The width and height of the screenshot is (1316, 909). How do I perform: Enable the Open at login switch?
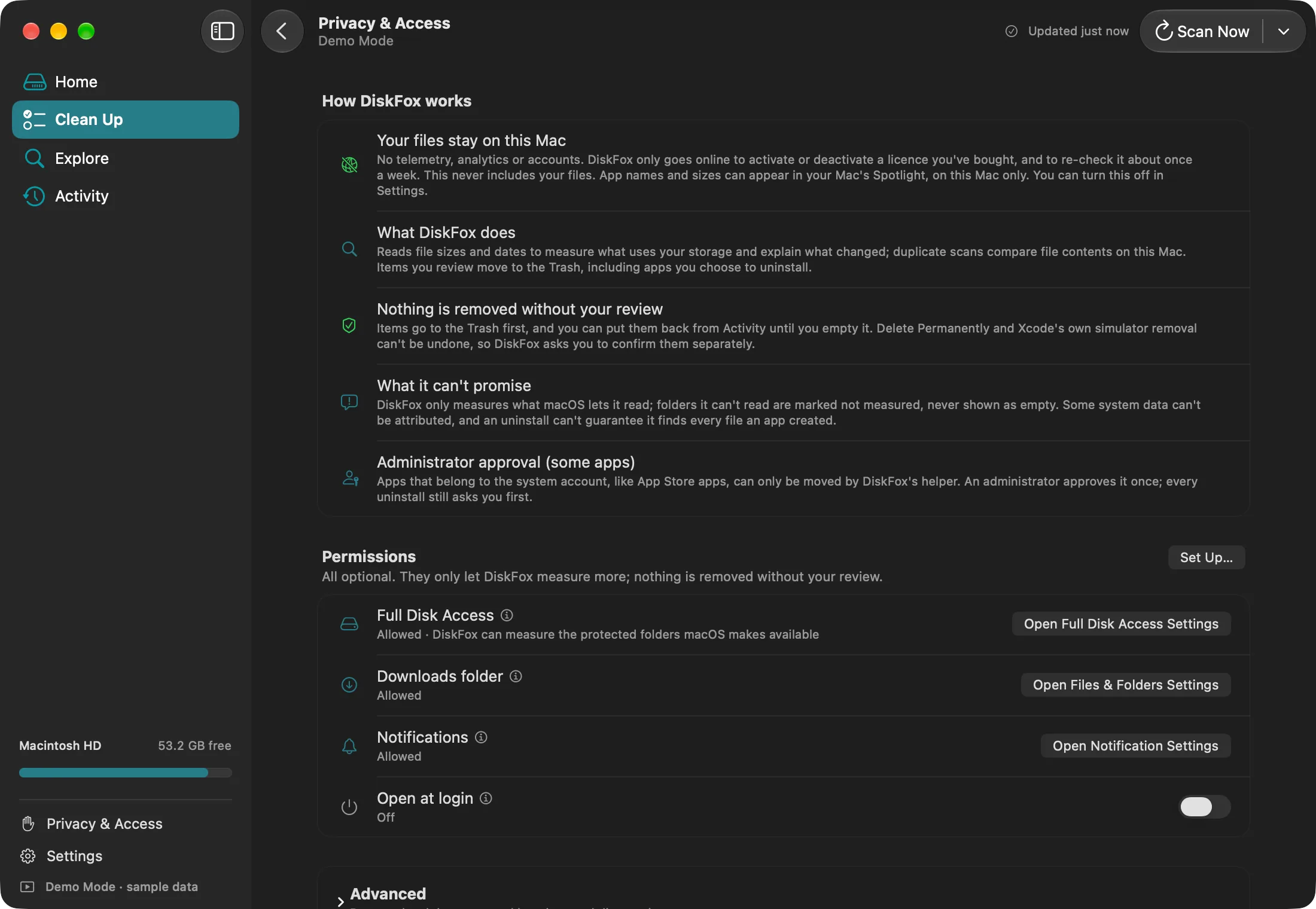[x=1205, y=807]
